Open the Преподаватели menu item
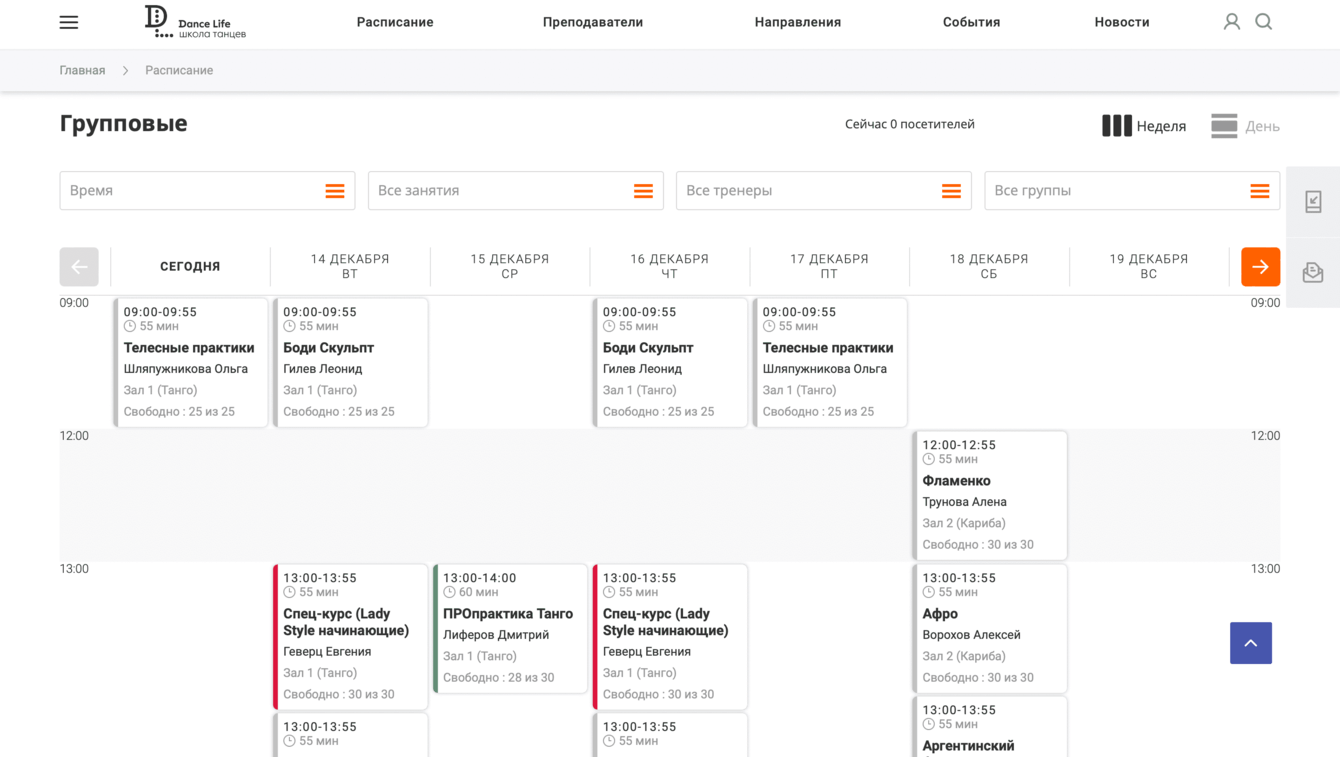This screenshot has width=1340, height=757. (x=593, y=22)
